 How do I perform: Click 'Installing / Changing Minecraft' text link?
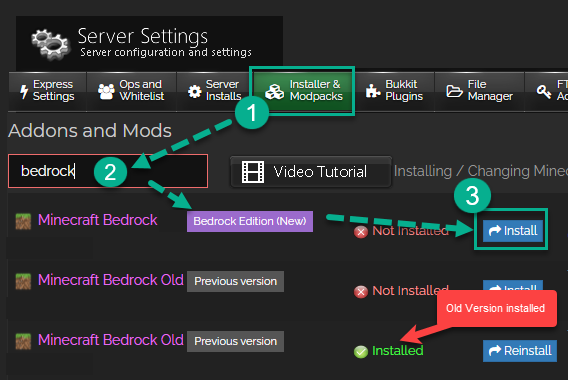481,171
